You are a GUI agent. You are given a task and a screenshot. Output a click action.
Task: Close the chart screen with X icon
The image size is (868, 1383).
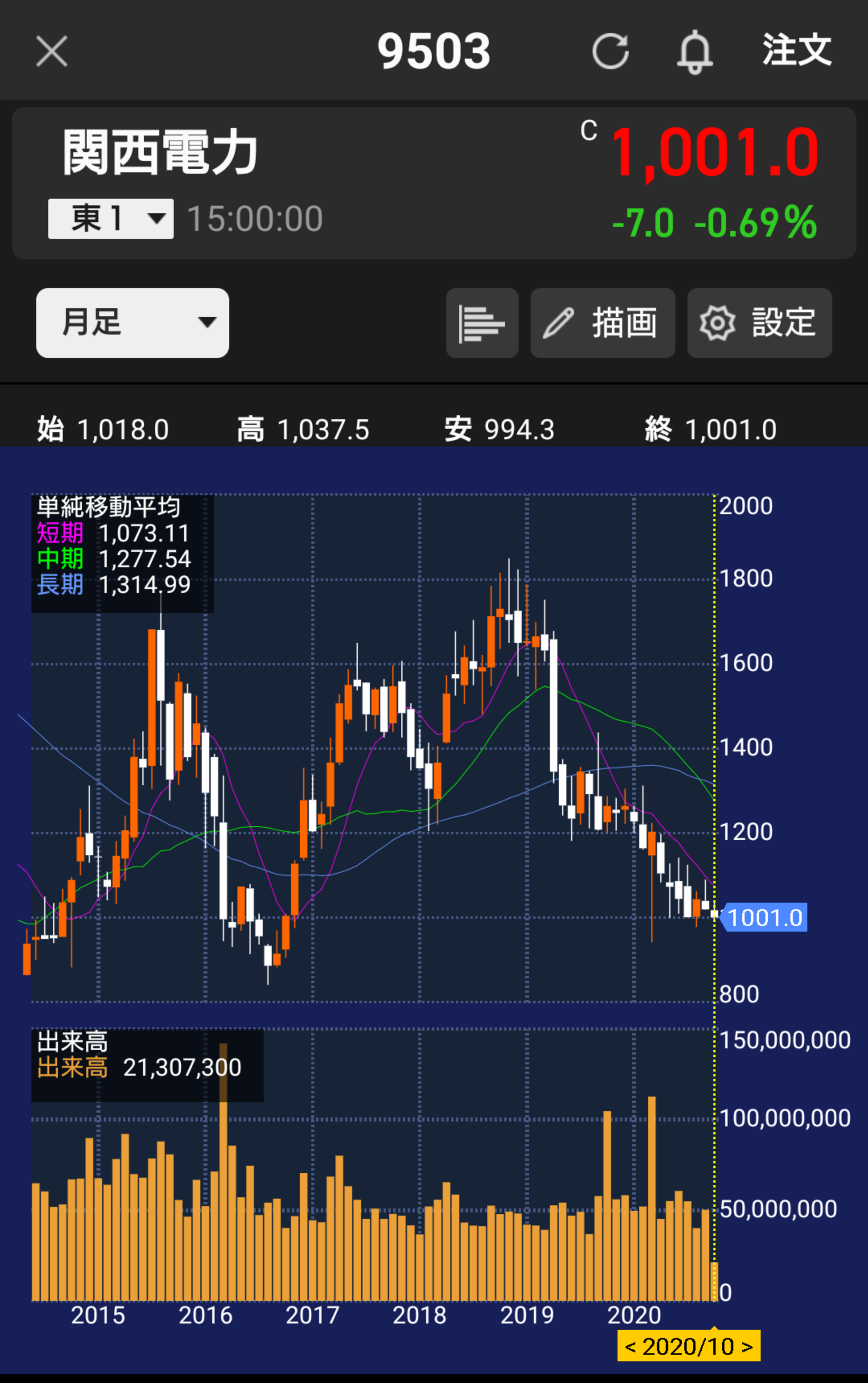point(52,51)
